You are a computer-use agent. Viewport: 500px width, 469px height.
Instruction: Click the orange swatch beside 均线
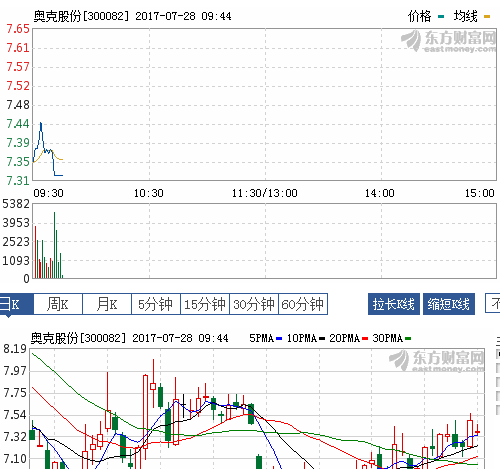pos(487,16)
